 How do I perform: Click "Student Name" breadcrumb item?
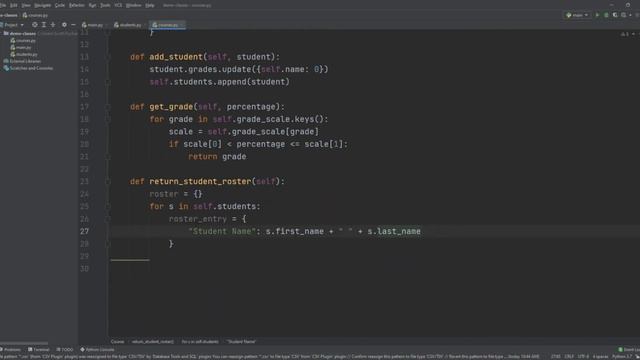(x=241, y=342)
